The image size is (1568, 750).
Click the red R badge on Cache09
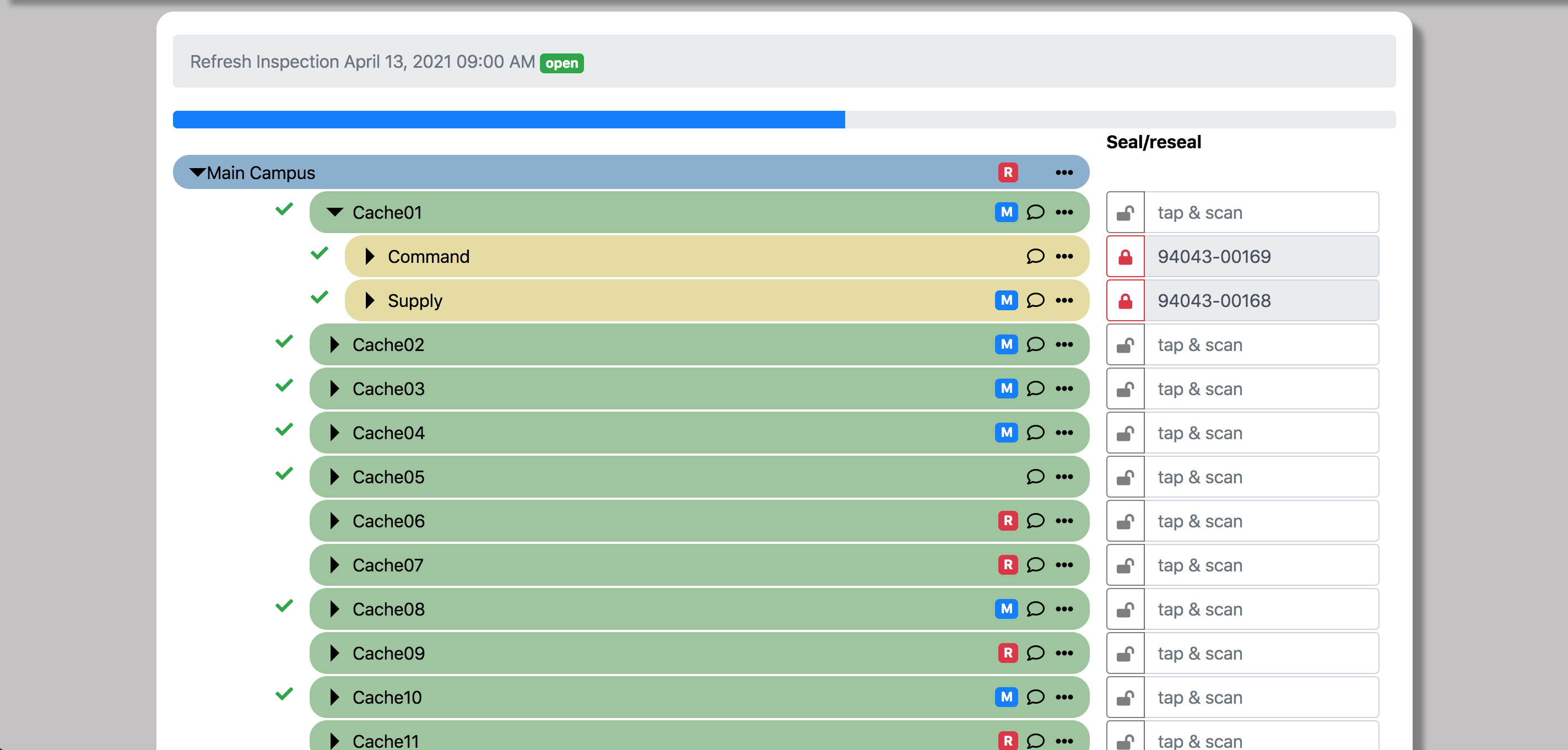pos(1007,652)
